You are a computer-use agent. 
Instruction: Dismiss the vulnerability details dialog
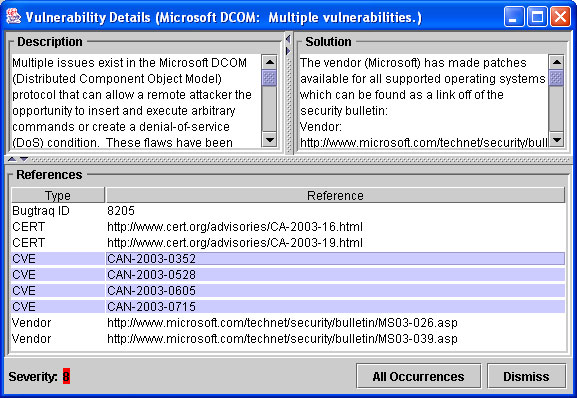526,376
